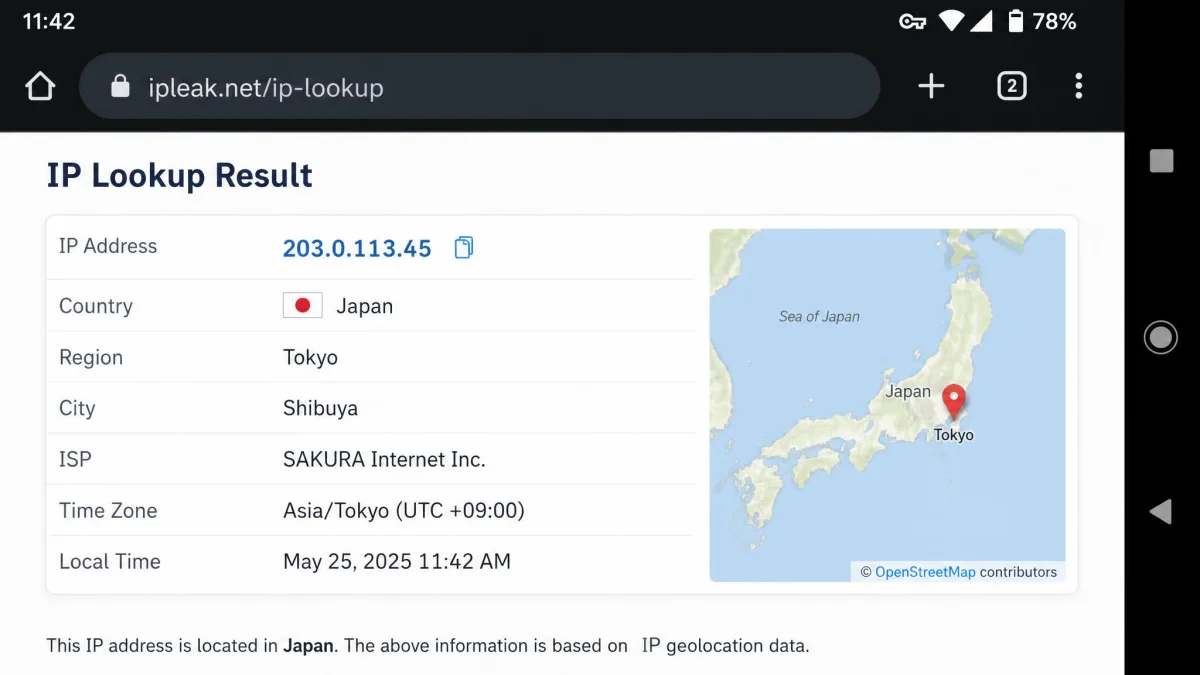Click the Japan country label on the map

pos(908,392)
